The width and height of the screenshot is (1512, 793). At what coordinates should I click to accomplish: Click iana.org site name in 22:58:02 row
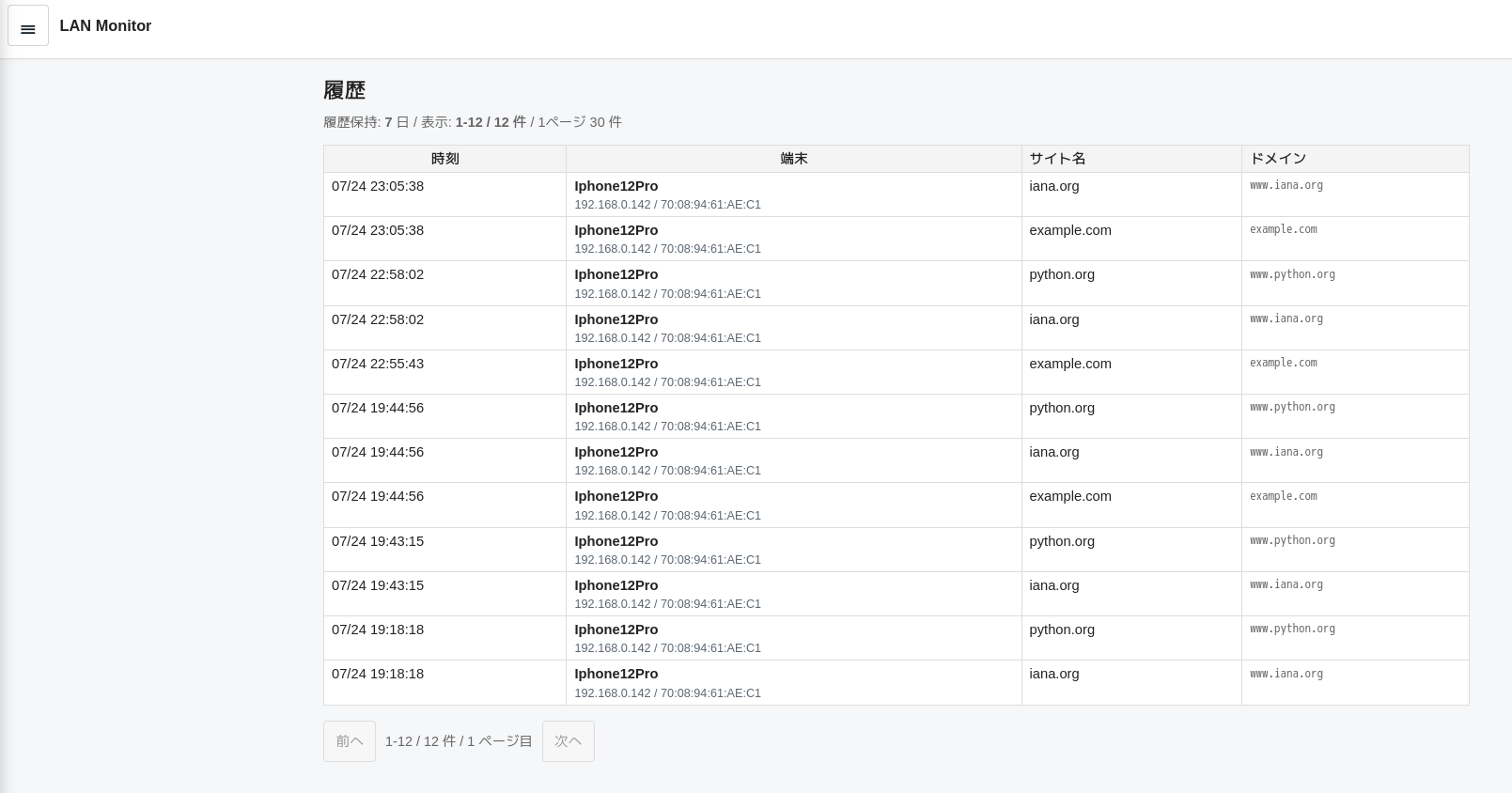coord(1054,319)
